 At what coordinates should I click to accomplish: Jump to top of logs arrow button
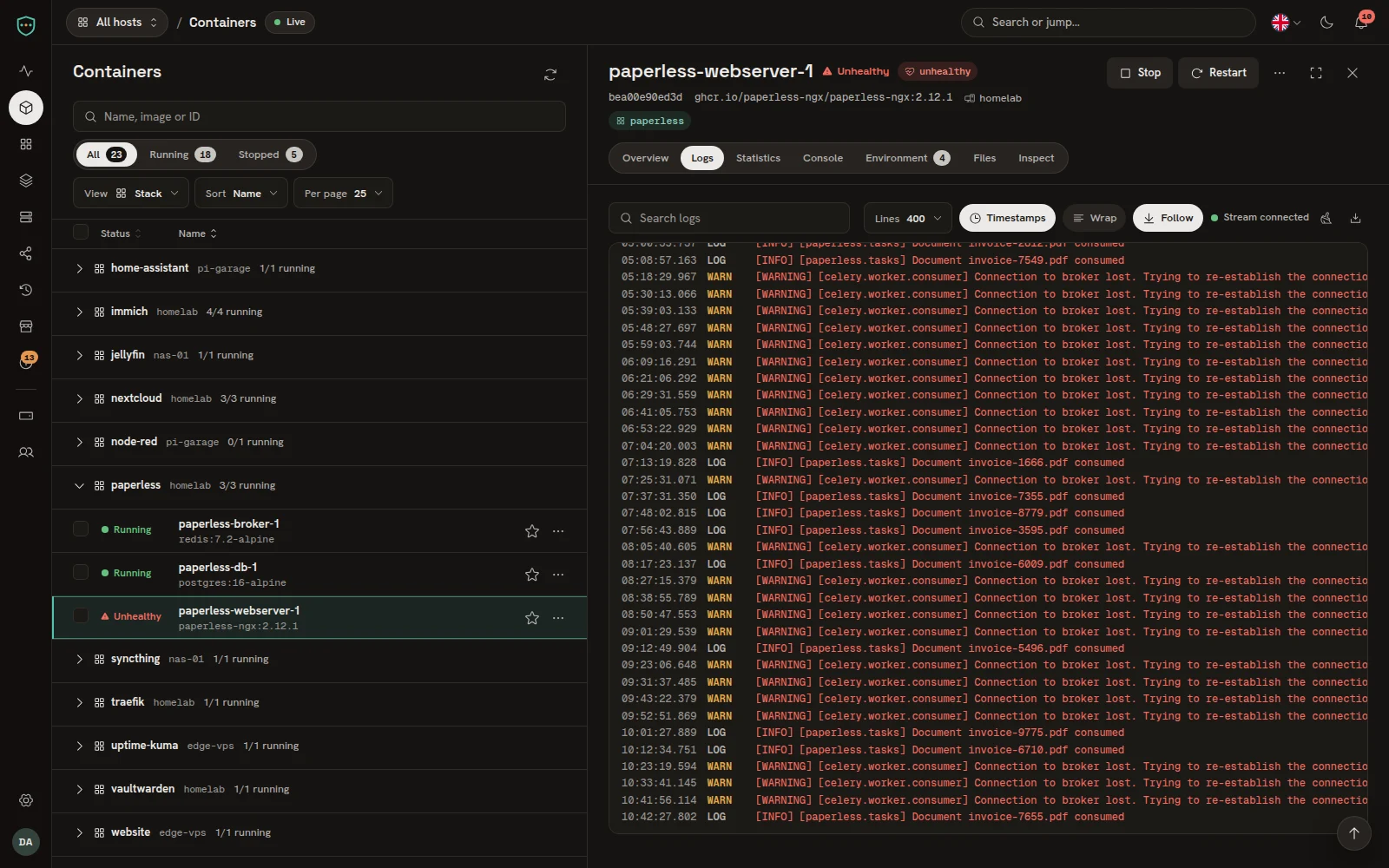click(1353, 833)
